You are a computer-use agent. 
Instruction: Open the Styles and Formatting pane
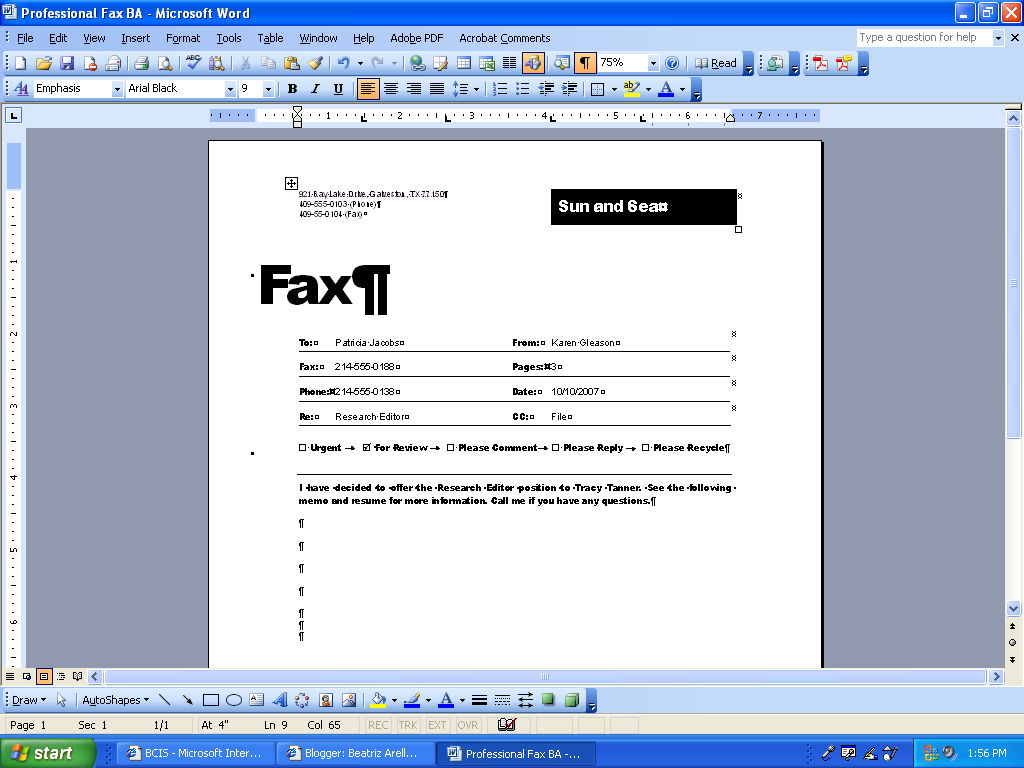click(x=21, y=88)
